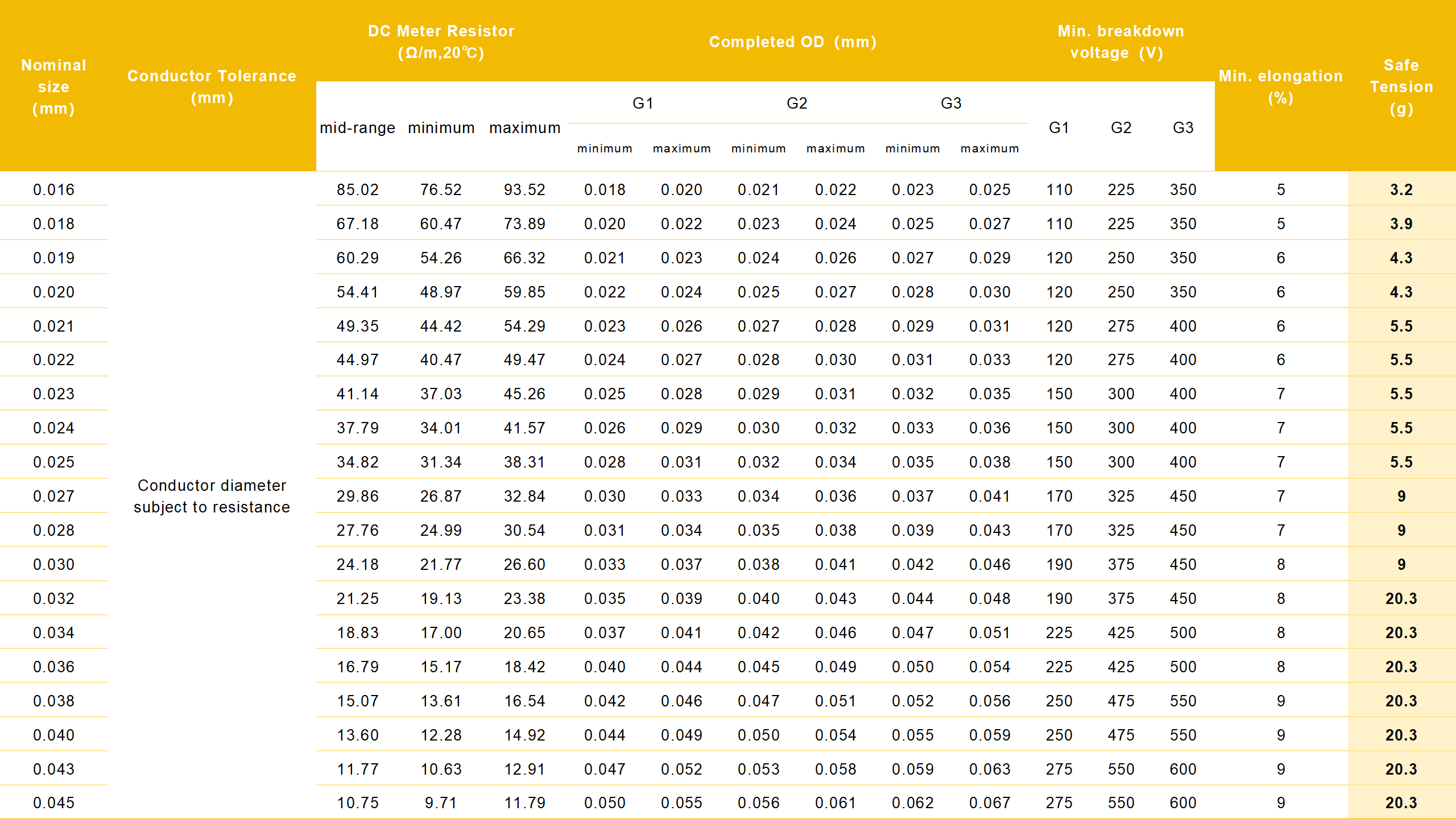The image size is (1456, 819).
Task: Select nominal size cell 0.032
Action: click(x=53, y=598)
